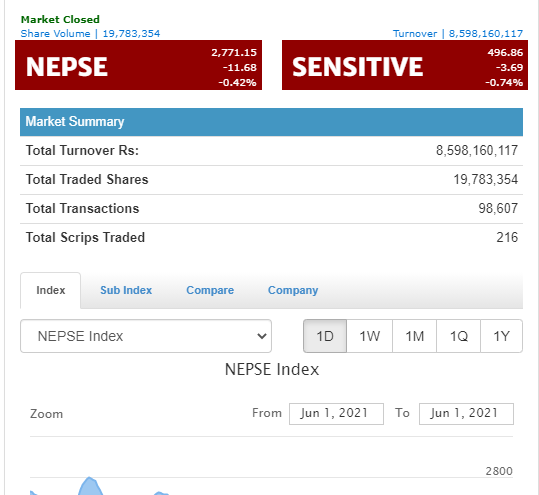This screenshot has width=539, height=495.
Task: Open the Index tab
Action: point(51,290)
